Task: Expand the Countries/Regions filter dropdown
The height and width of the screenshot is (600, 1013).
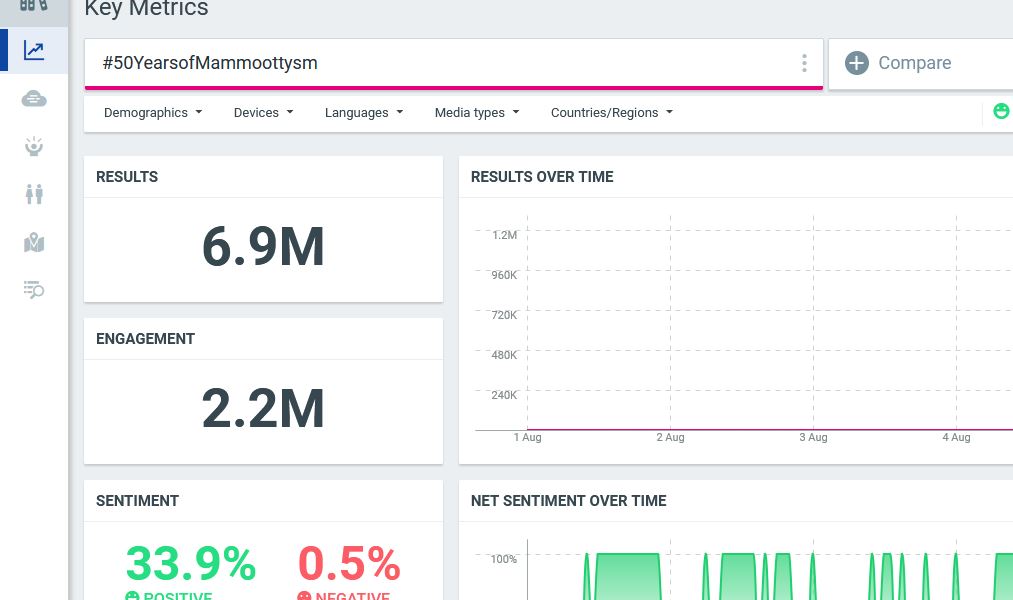Action: (612, 112)
